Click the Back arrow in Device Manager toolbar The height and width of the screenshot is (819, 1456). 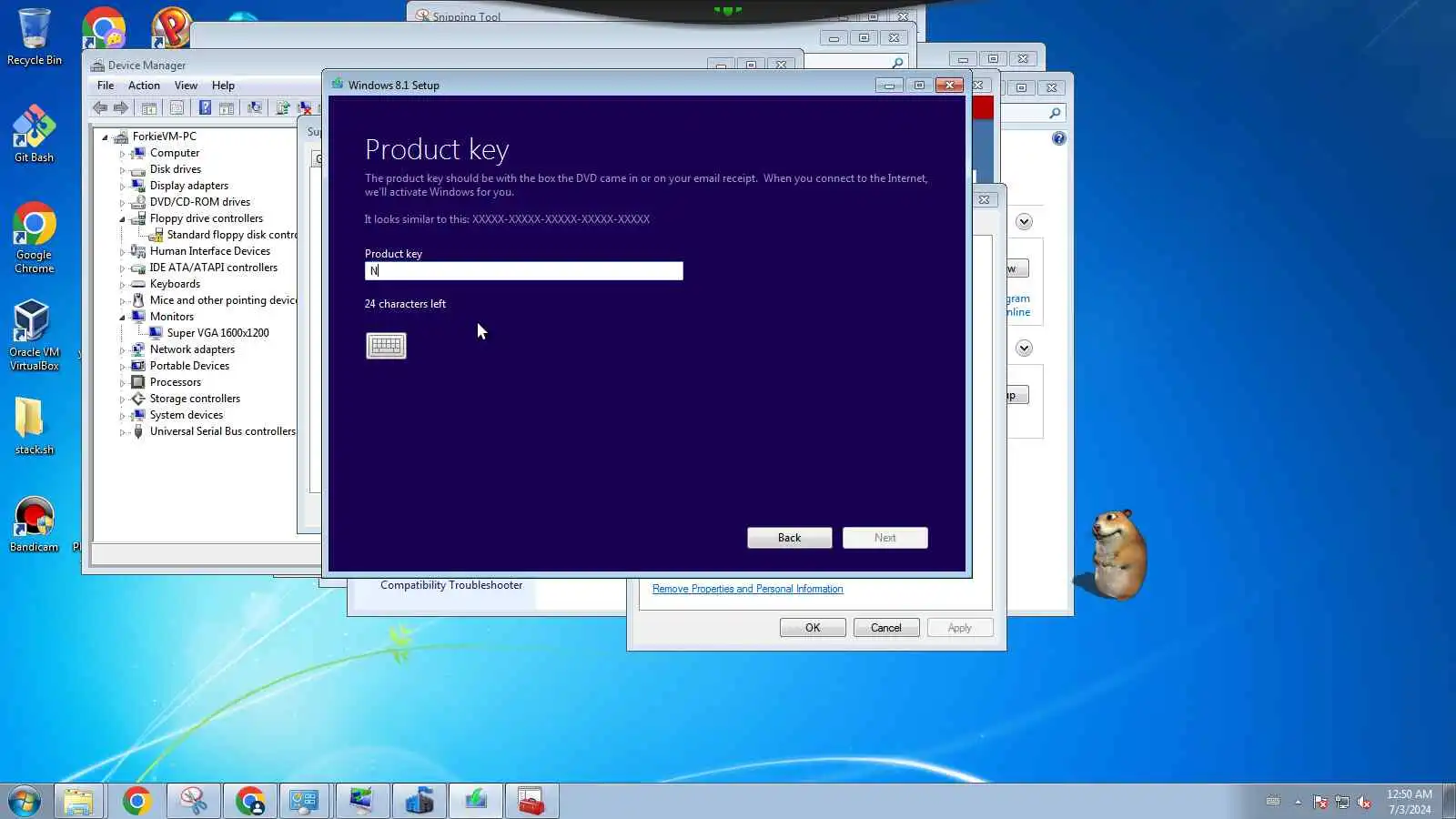point(100,108)
